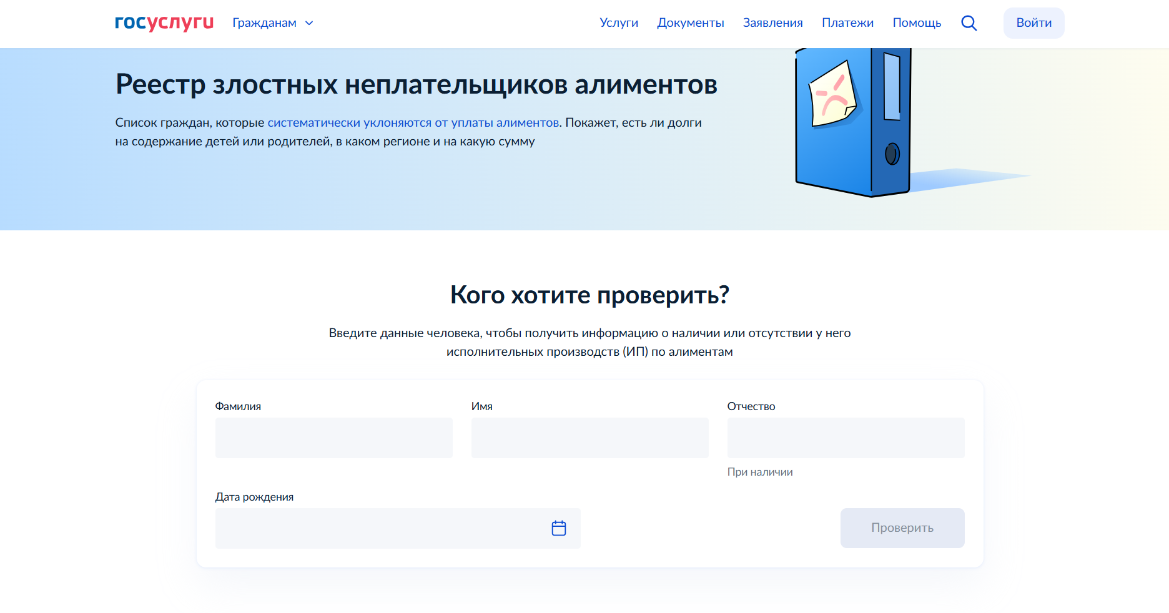Viewport: 1169px width, 613px height.
Task: Click the search magnifier icon
Action: point(968,23)
